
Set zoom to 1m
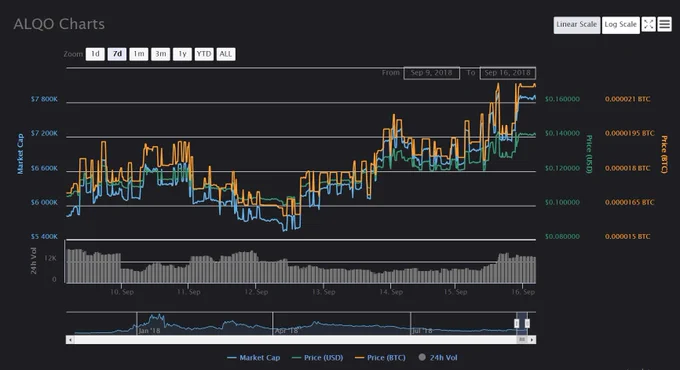pyautogui.click(x=139, y=54)
